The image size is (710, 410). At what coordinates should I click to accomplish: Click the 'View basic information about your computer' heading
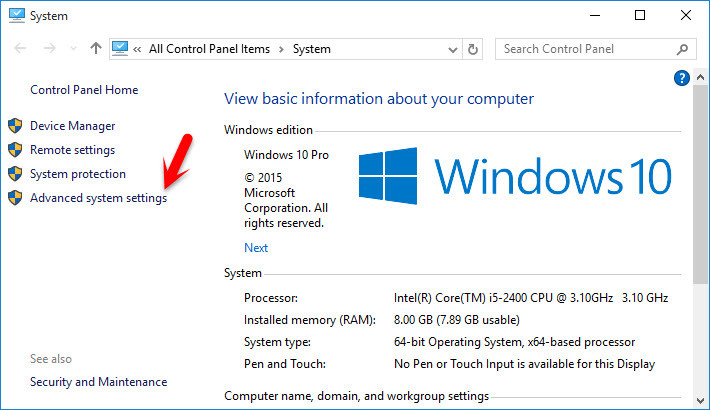[x=379, y=99]
